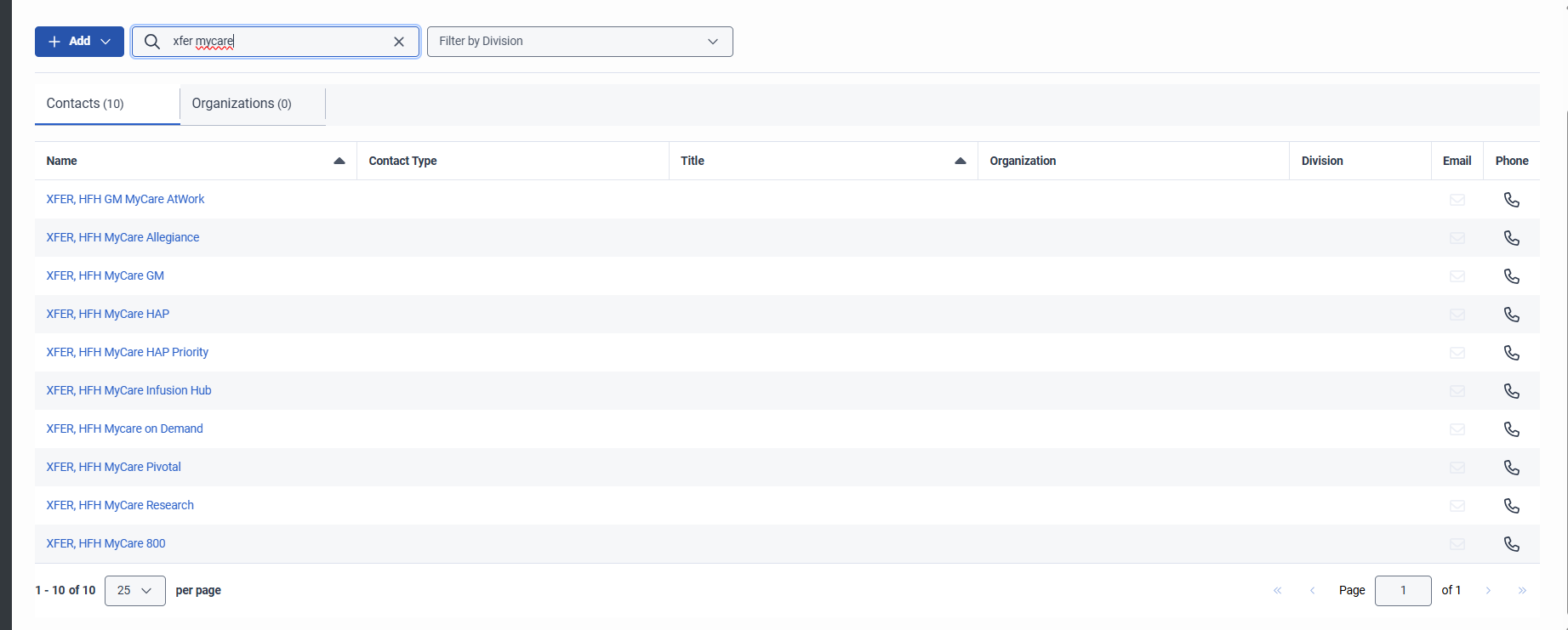Click email icon for MyCare Allegiance row

point(1457,238)
